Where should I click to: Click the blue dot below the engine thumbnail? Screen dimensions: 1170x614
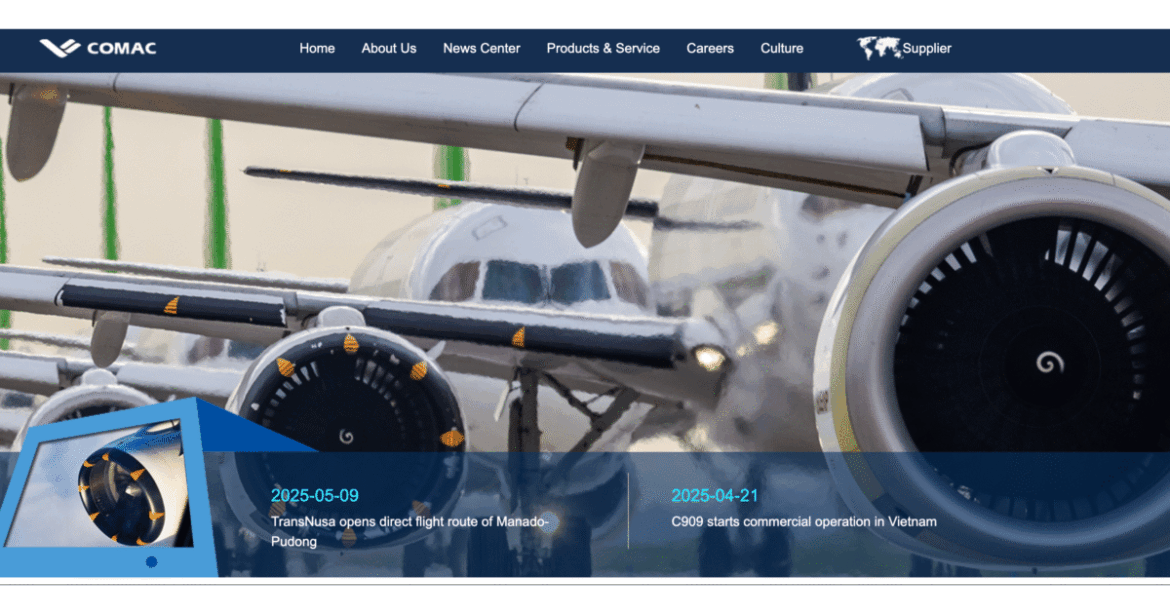tap(151, 562)
